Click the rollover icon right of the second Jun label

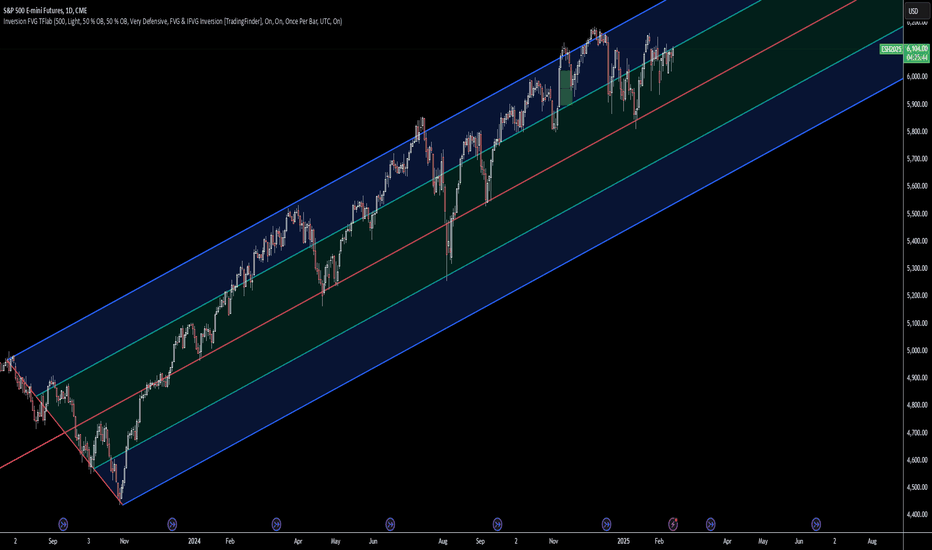point(816,524)
